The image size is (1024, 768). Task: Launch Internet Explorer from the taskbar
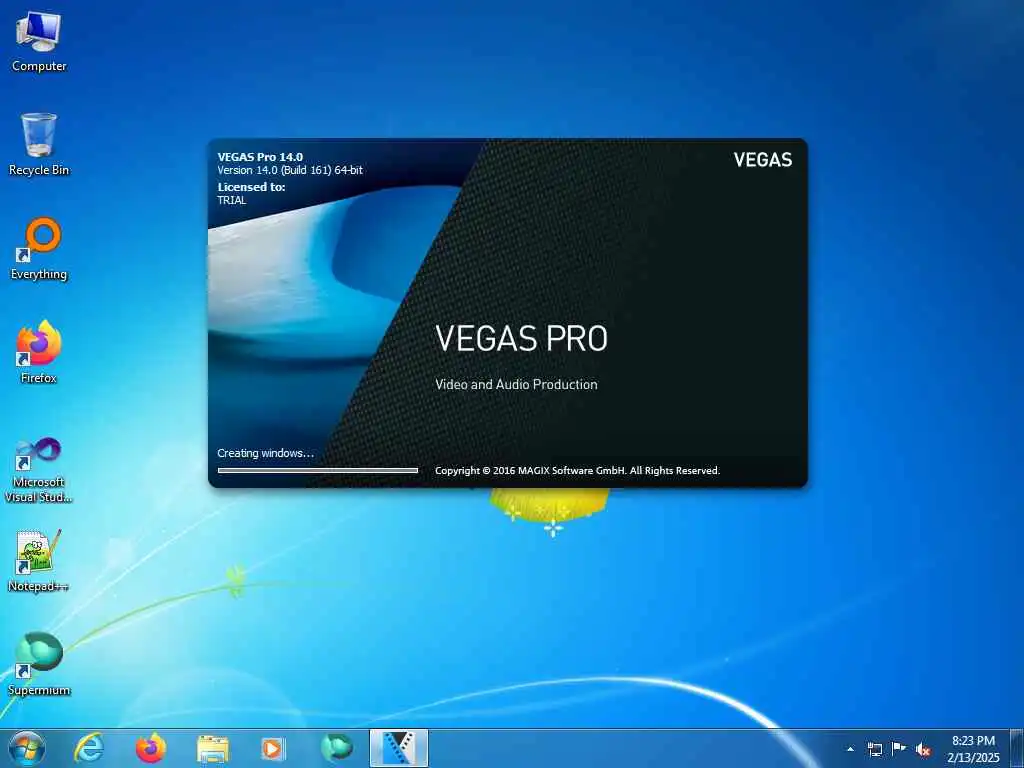89,748
